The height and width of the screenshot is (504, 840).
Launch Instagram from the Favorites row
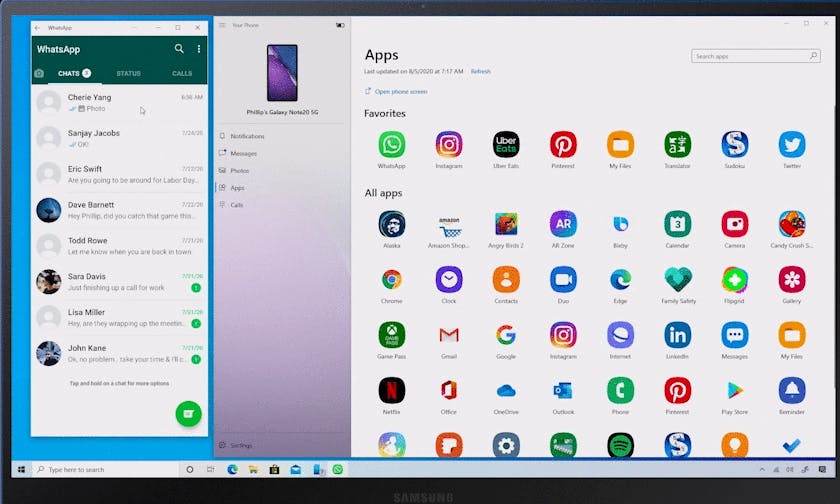[x=449, y=145]
